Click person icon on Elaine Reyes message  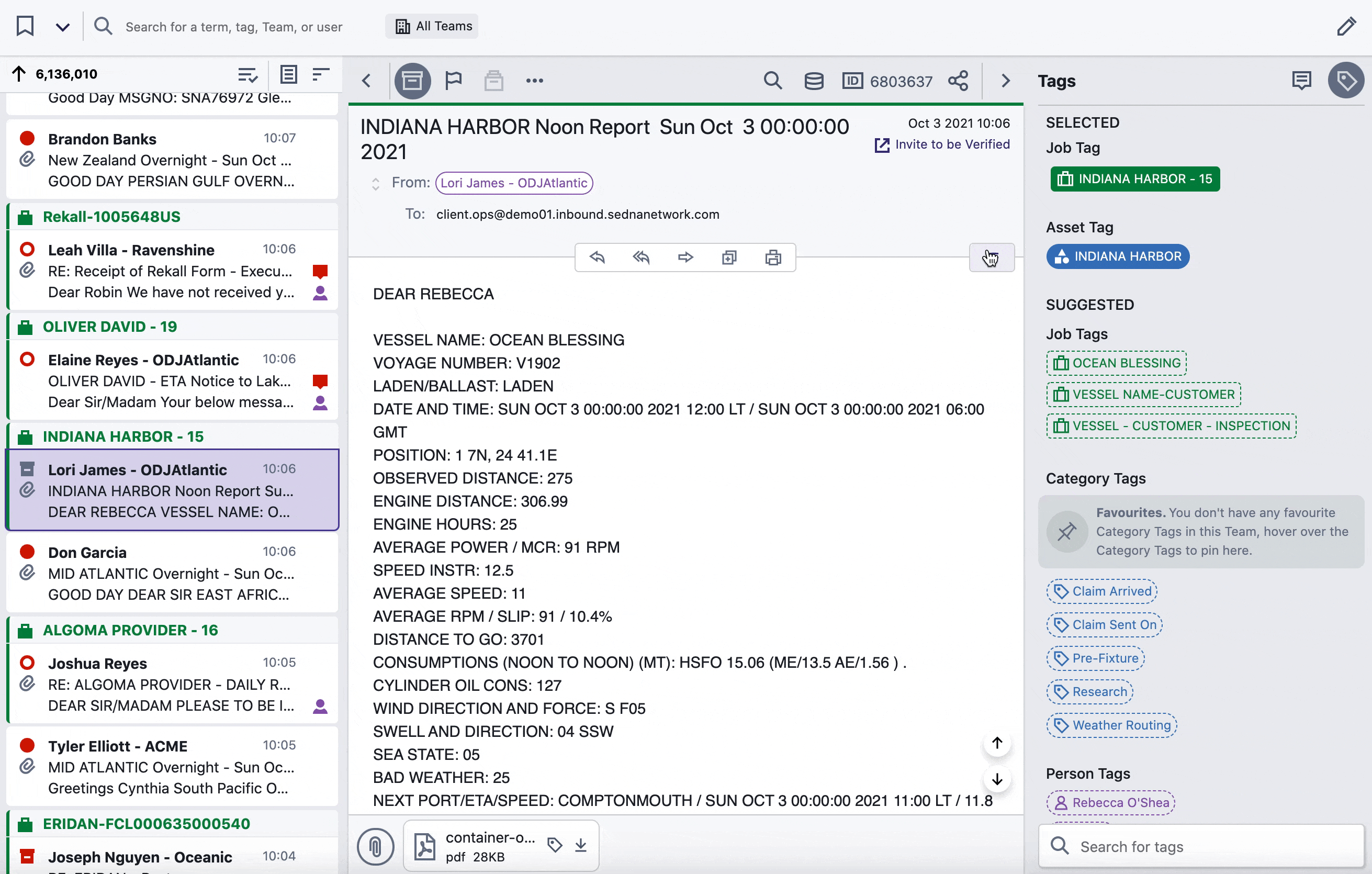click(320, 403)
